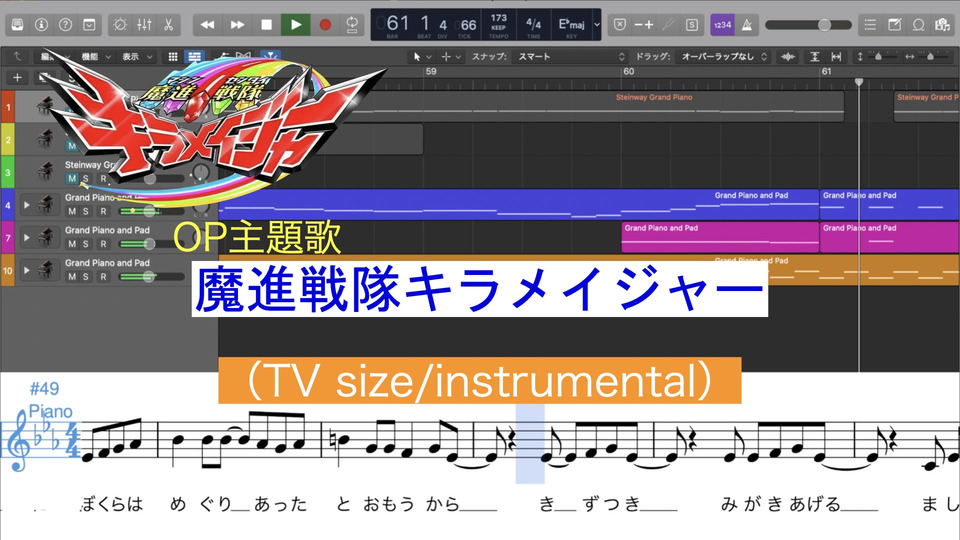Screen dimensions: 960x540
Task: Mute track 4 Grand Piano and Pad
Action: click(72, 211)
